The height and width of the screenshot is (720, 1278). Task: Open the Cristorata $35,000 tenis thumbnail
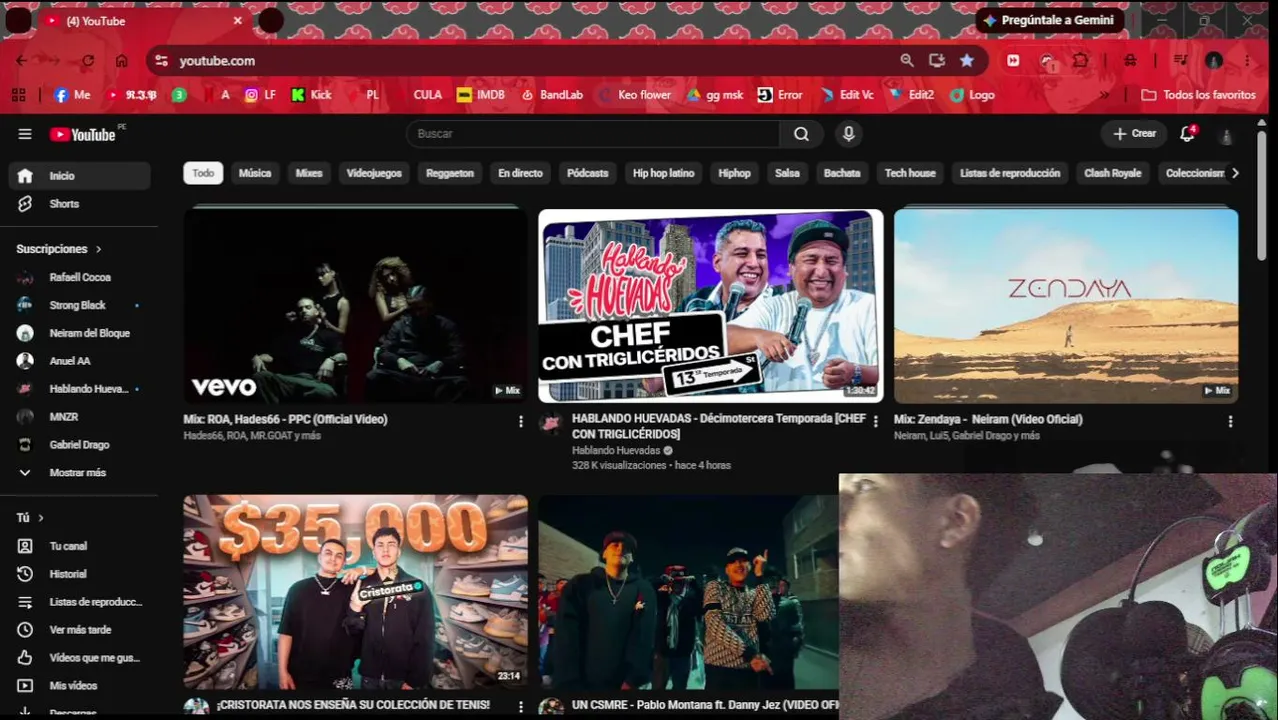tap(355, 591)
